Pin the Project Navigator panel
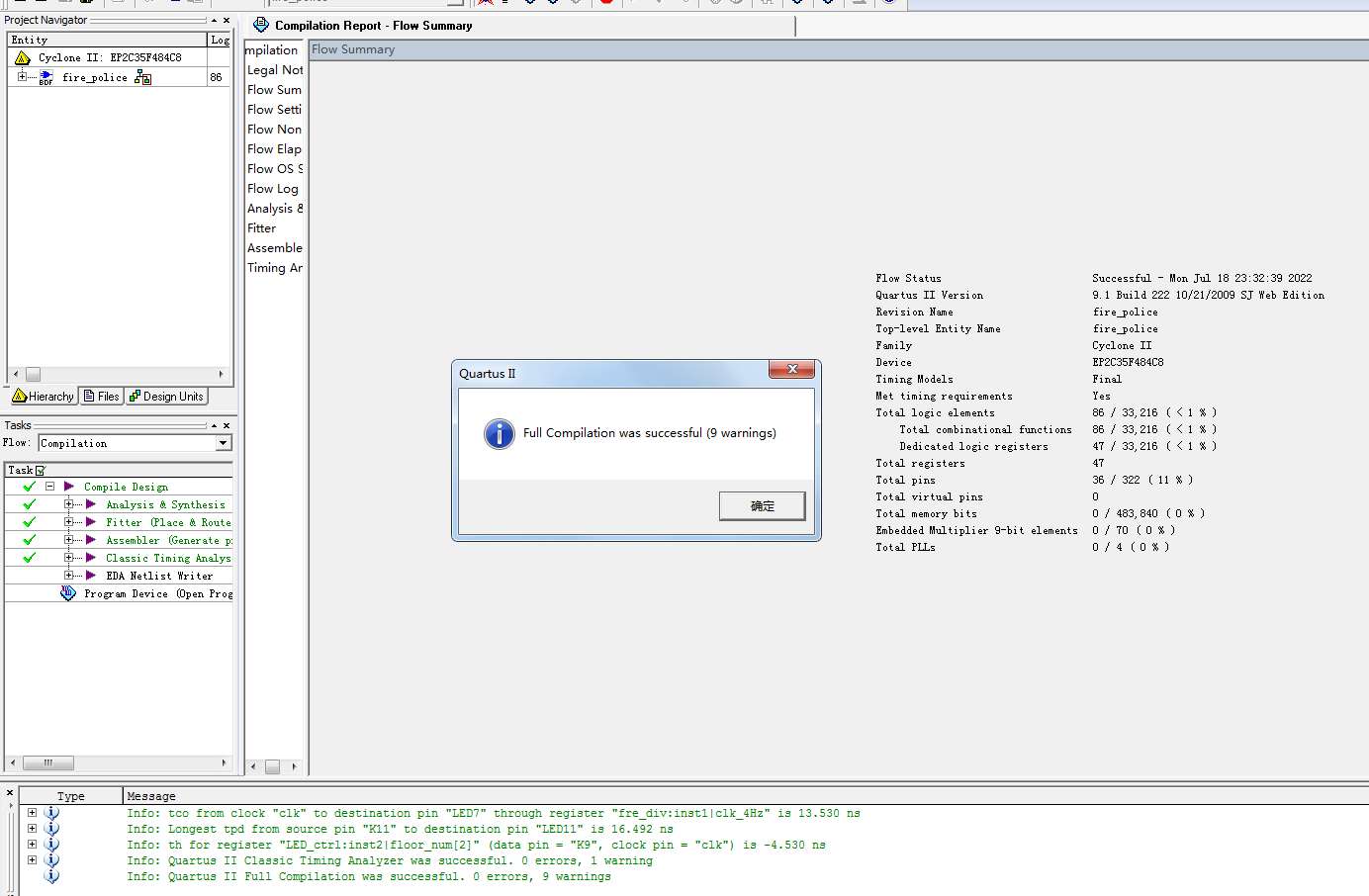Viewport: 1369px width, 896px height. 215,20
